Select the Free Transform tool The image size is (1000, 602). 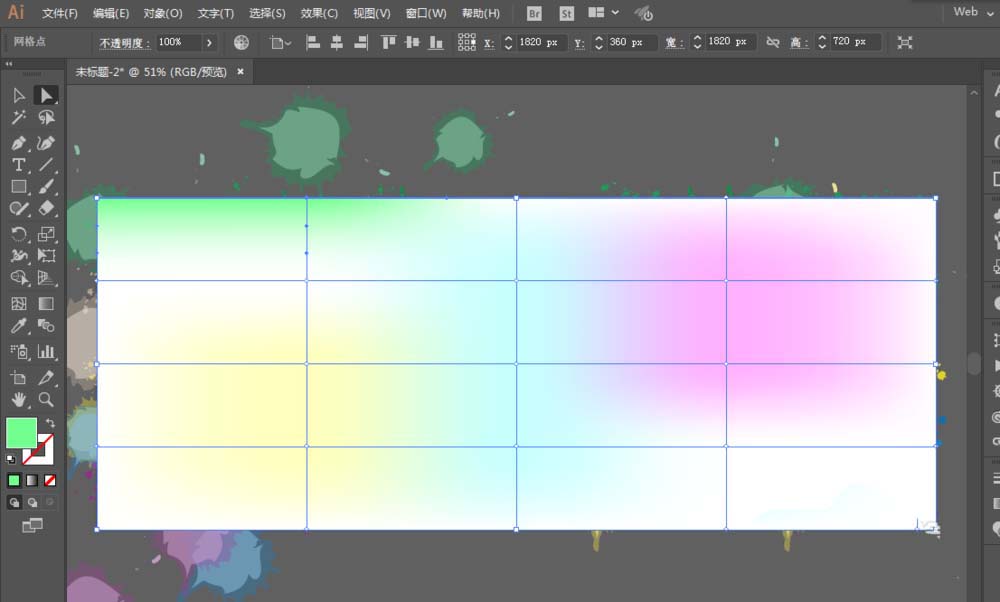46,256
